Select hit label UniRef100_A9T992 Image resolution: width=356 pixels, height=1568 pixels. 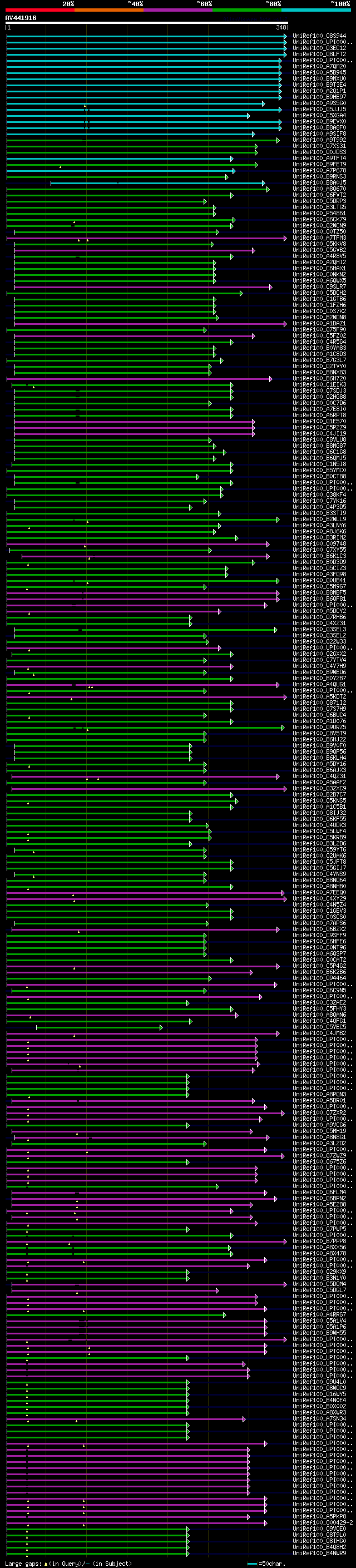click(x=319, y=140)
